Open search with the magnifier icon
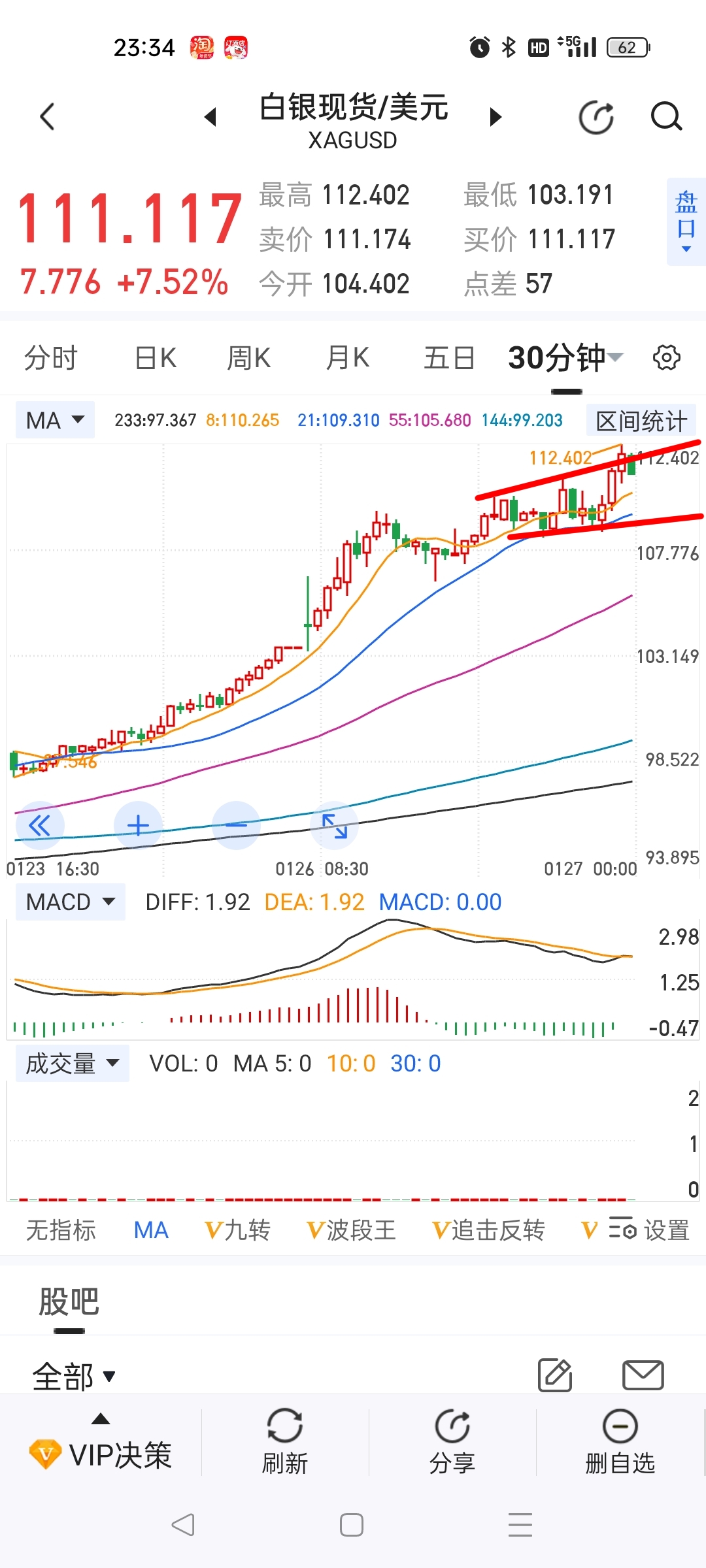The width and height of the screenshot is (706, 1568). (665, 118)
